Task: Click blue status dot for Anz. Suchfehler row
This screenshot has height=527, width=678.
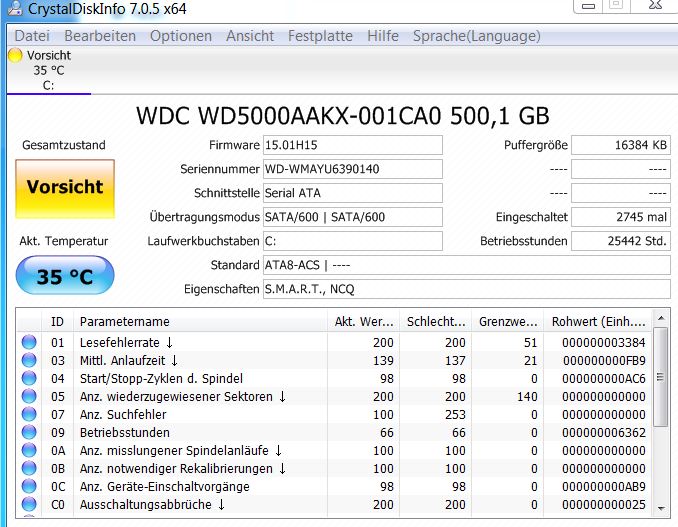Action: tap(29, 414)
